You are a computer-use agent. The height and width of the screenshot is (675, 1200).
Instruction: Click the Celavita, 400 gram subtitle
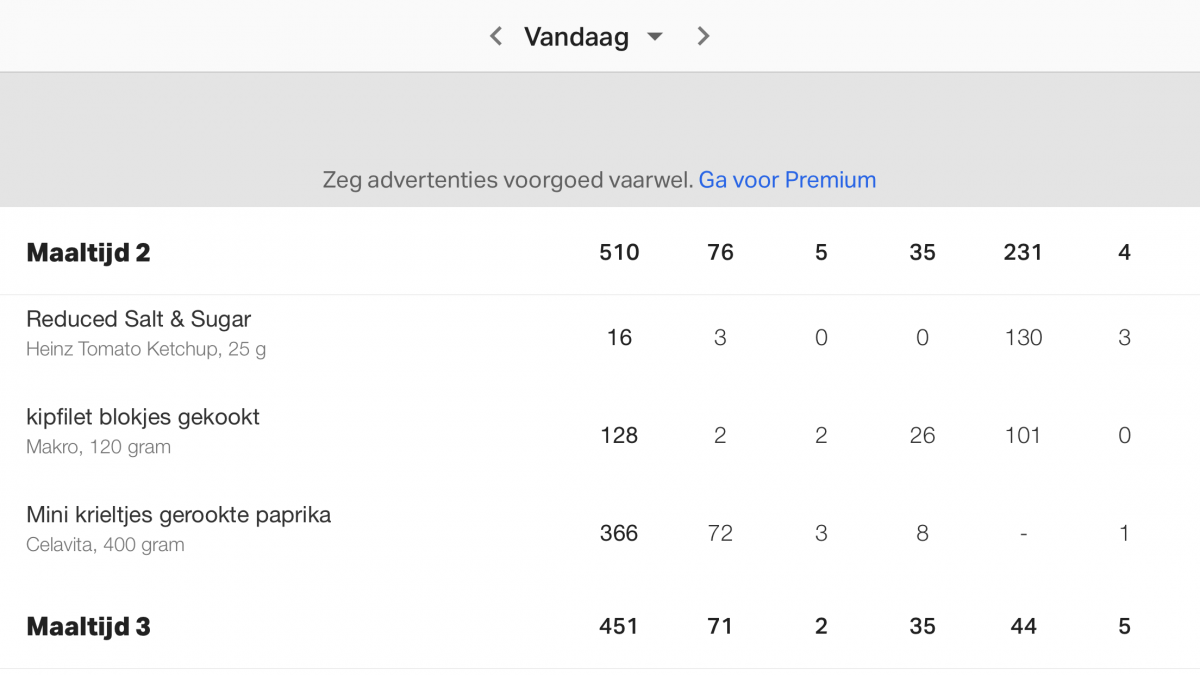coord(105,545)
